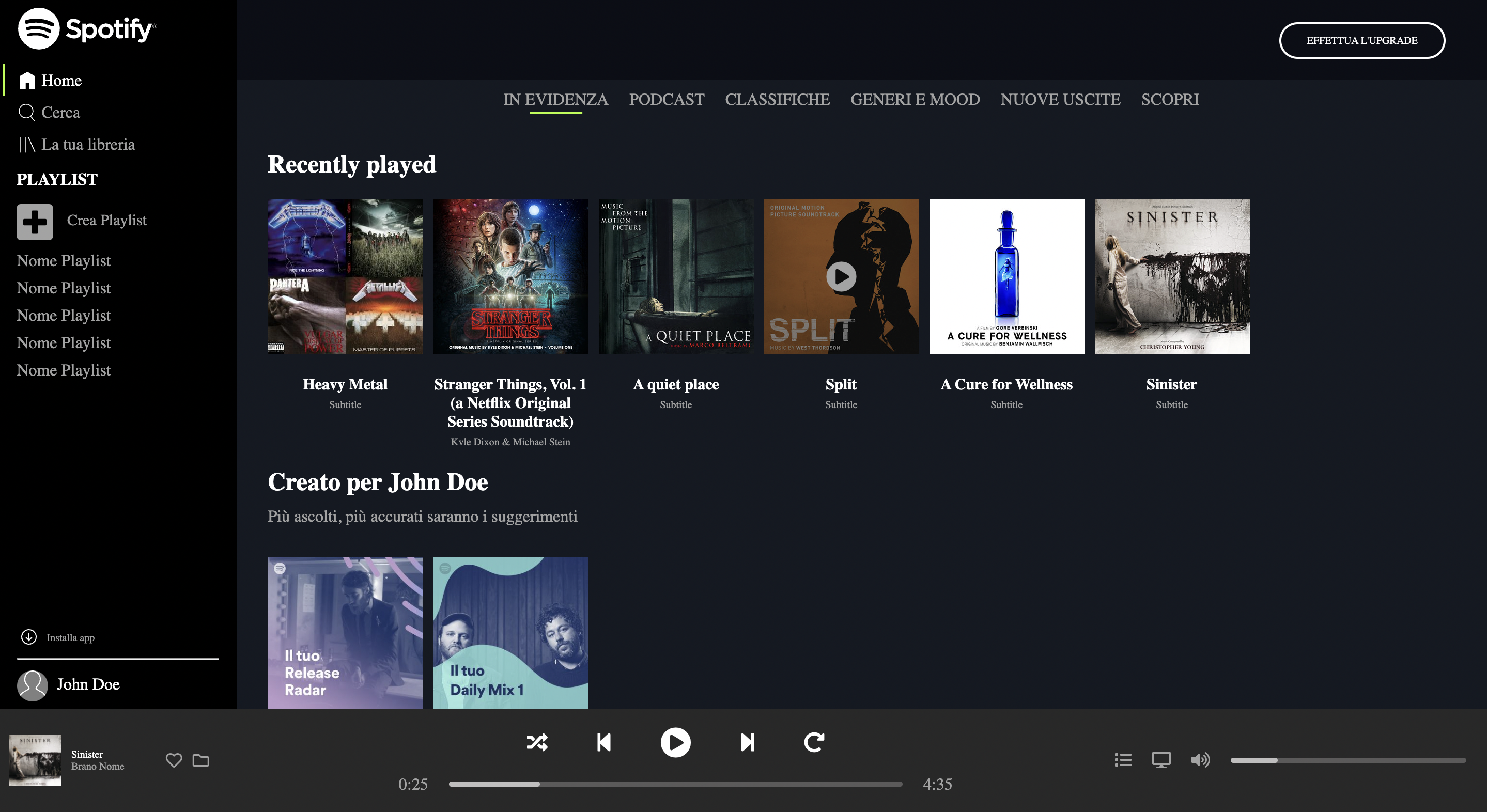Viewport: 1487px width, 812px height.
Task: Click the Sinister thumbnail in the now-playing bar
Action: pyautogui.click(x=35, y=760)
